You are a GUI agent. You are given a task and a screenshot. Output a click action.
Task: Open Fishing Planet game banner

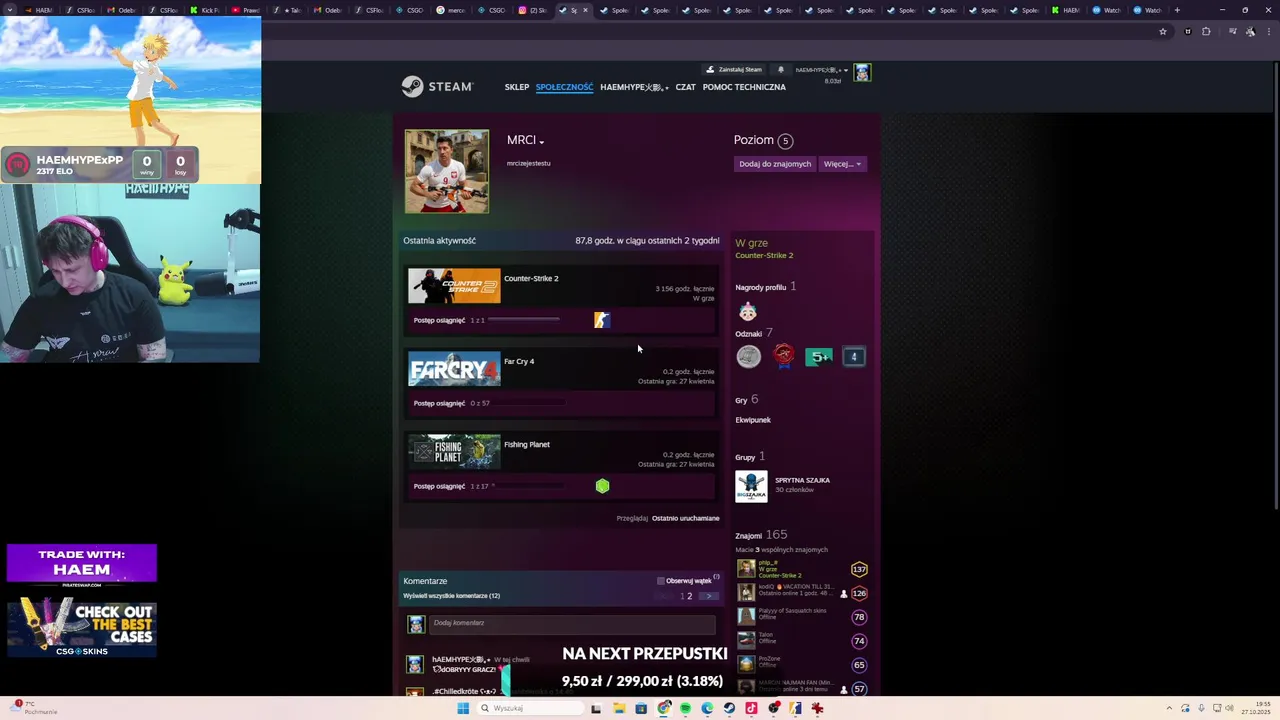click(454, 452)
